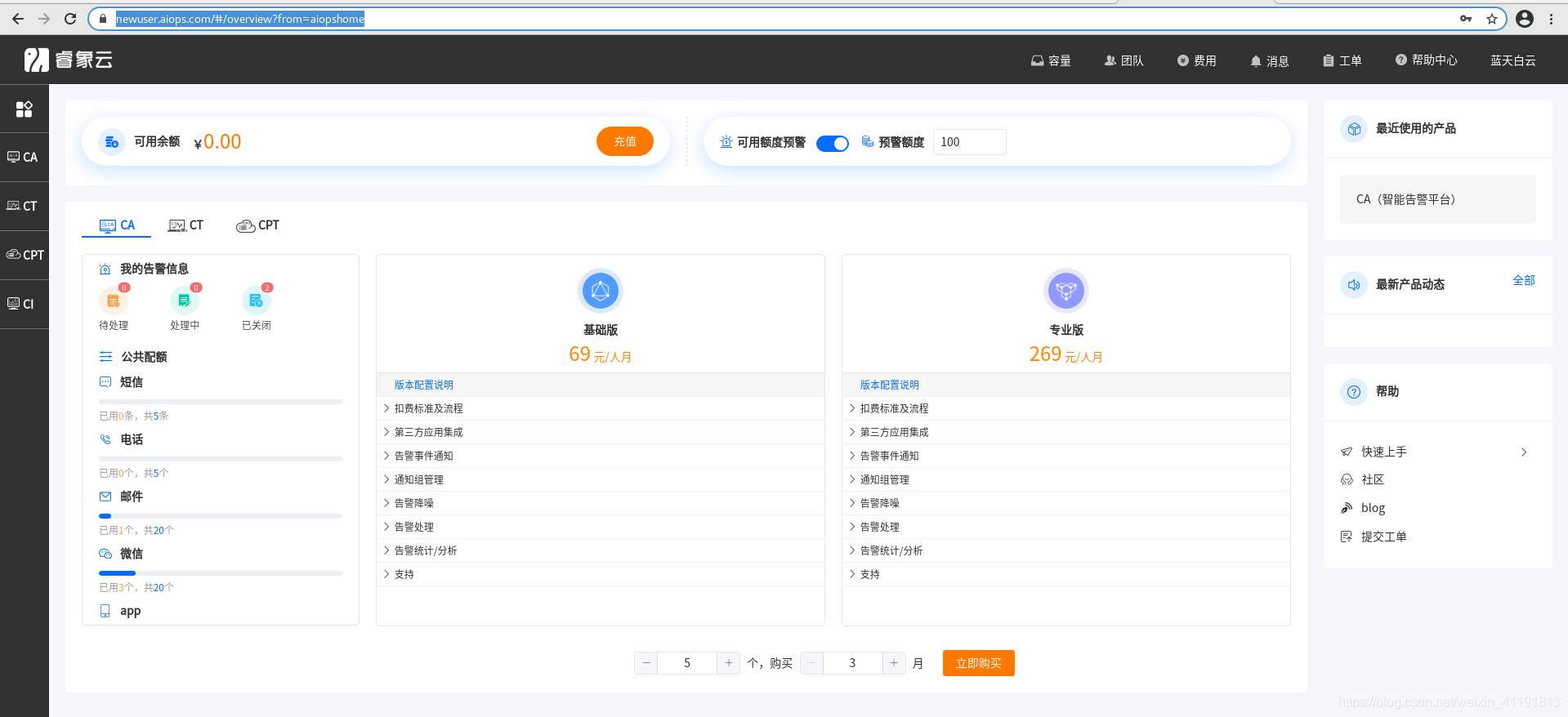
Task: Open CPT in the left sidebar
Action: tap(24, 255)
